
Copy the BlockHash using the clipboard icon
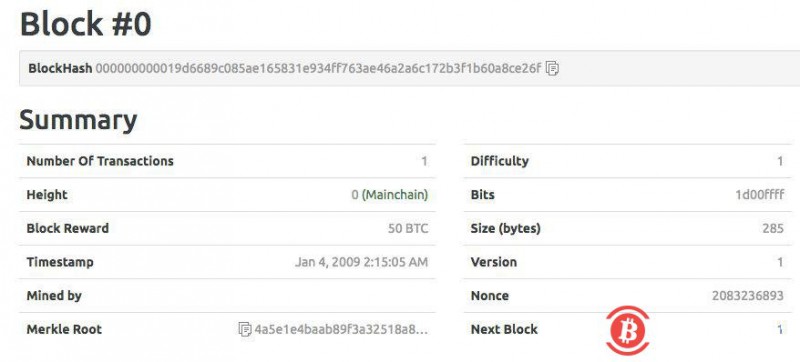[552, 68]
